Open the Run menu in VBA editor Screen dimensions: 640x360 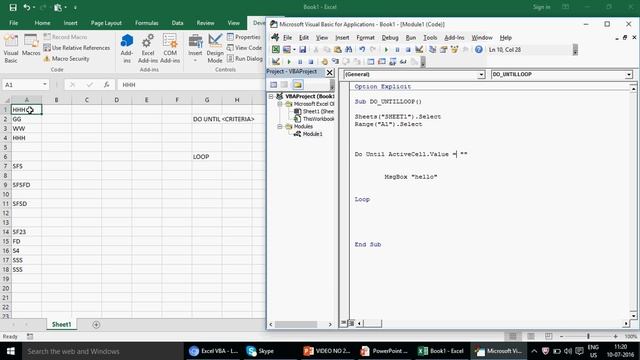411,38
